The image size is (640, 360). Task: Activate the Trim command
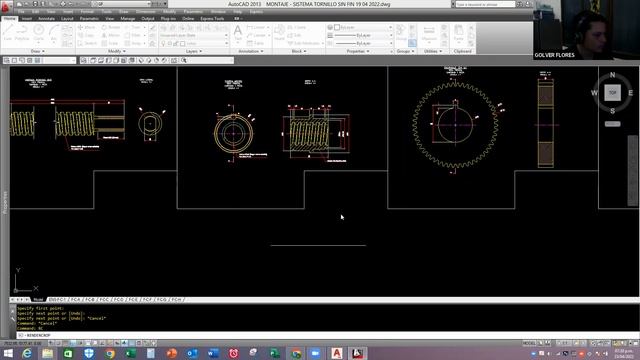click(x=133, y=27)
